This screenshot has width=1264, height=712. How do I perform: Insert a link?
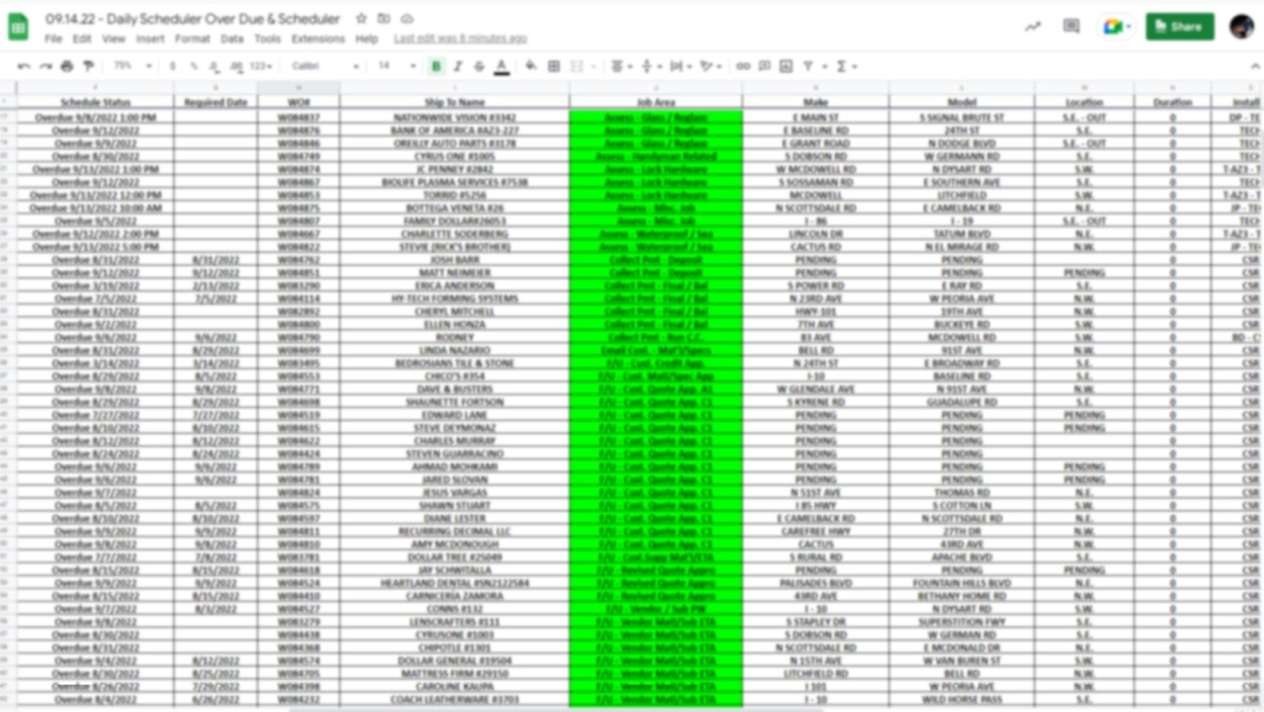743,66
